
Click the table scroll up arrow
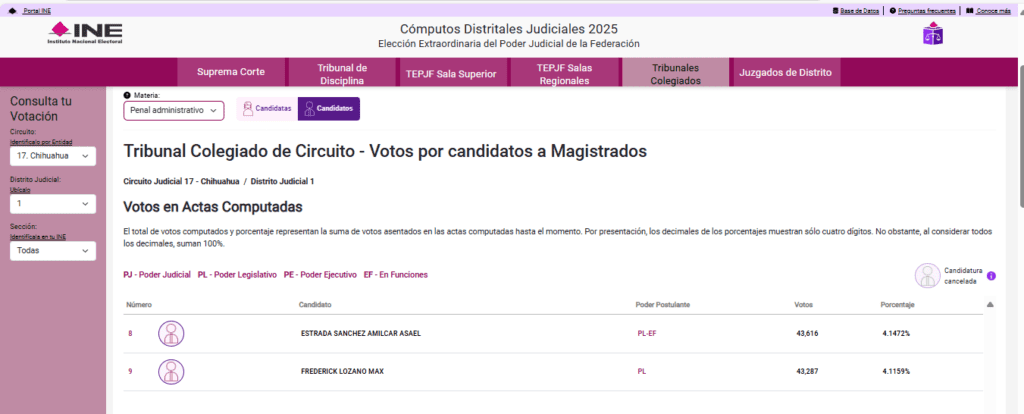990,304
